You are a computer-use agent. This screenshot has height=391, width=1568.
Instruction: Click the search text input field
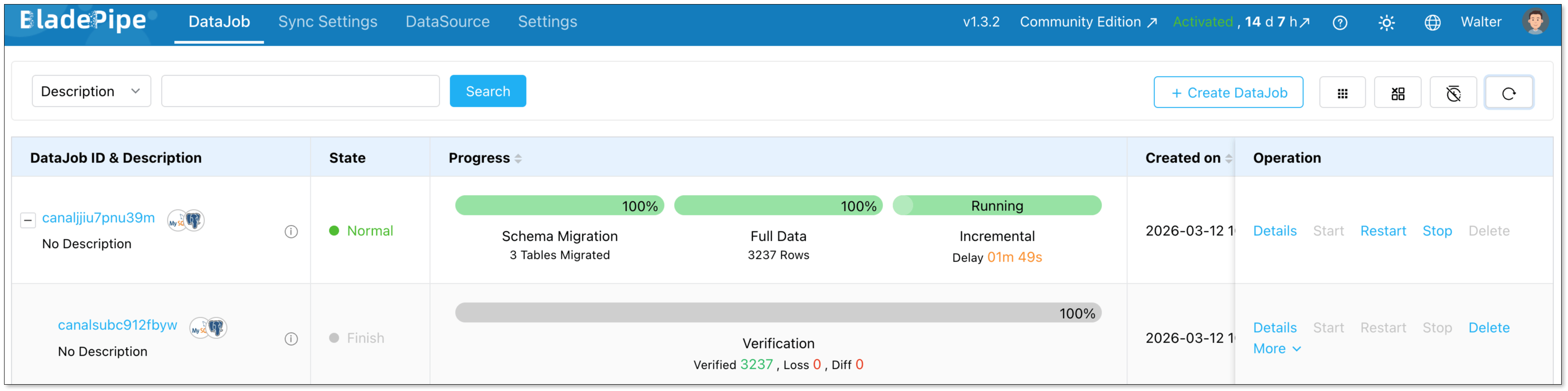[x=300, y=91]
